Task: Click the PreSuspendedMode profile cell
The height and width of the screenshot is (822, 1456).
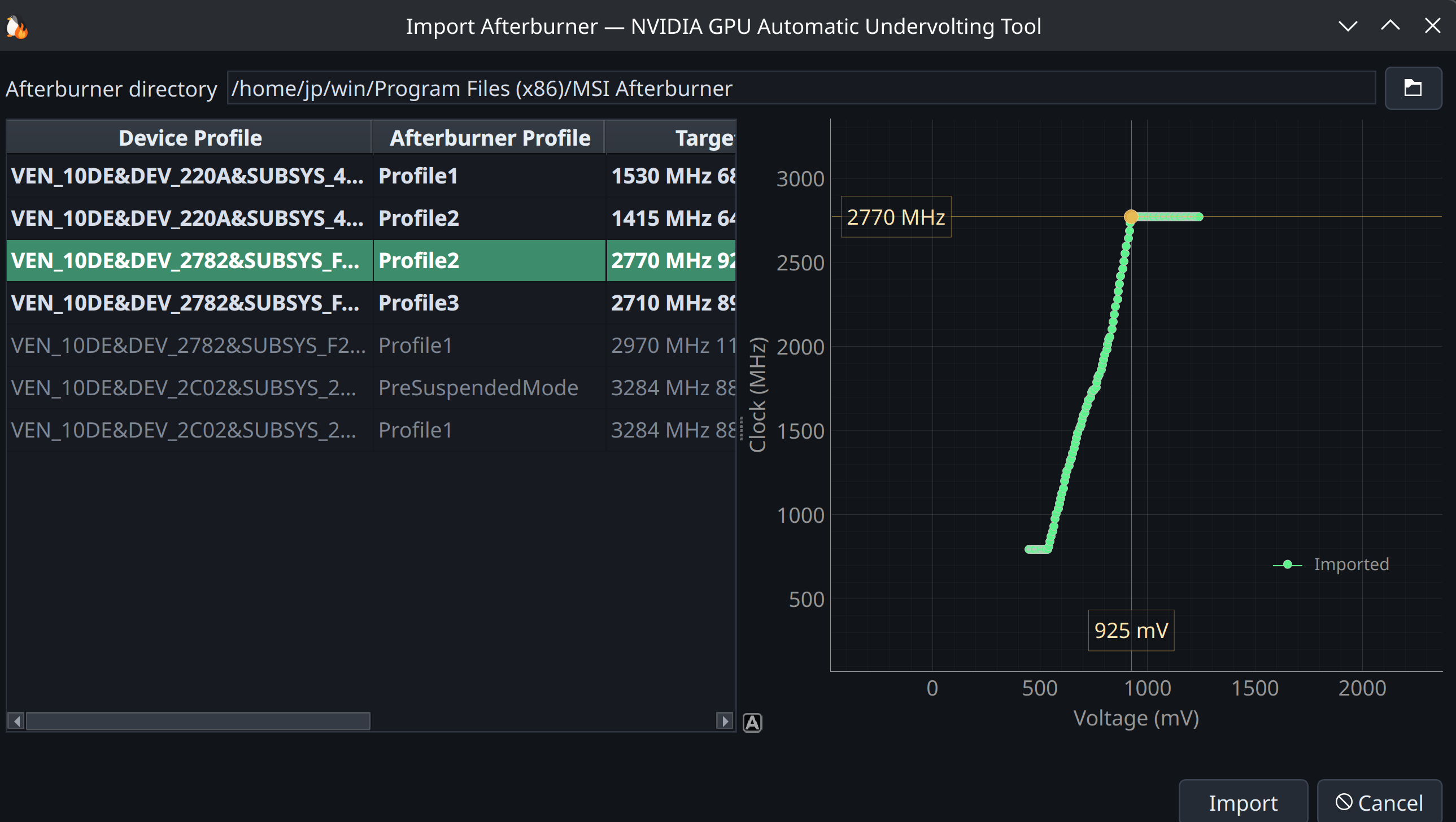Action: (490, 387)
